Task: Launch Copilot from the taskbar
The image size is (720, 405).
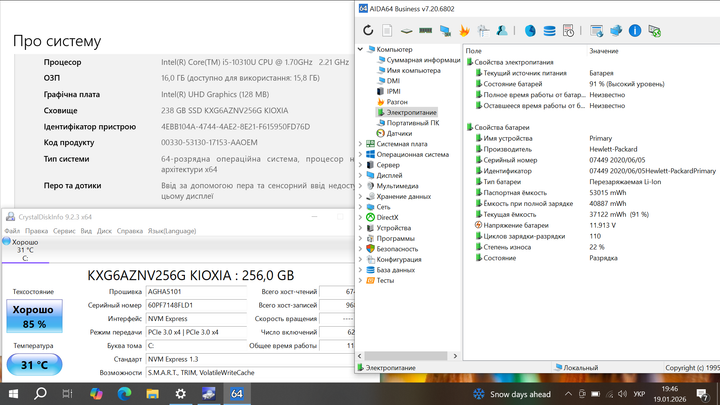Action: coord(96,394)
